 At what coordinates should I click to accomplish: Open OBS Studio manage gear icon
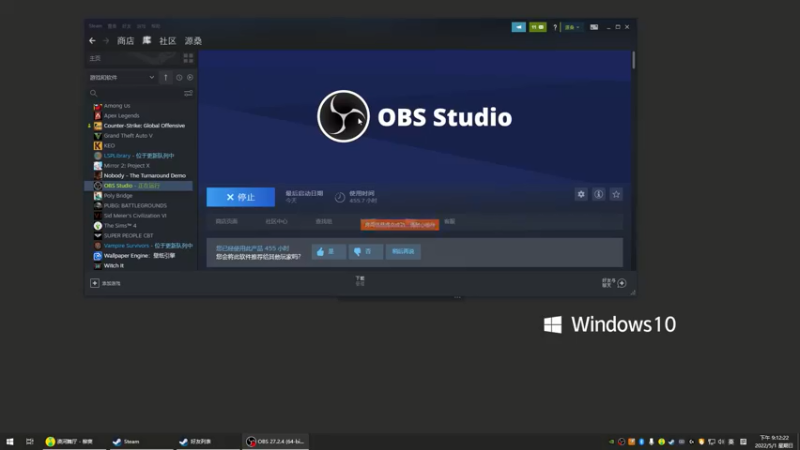(581, 194)
